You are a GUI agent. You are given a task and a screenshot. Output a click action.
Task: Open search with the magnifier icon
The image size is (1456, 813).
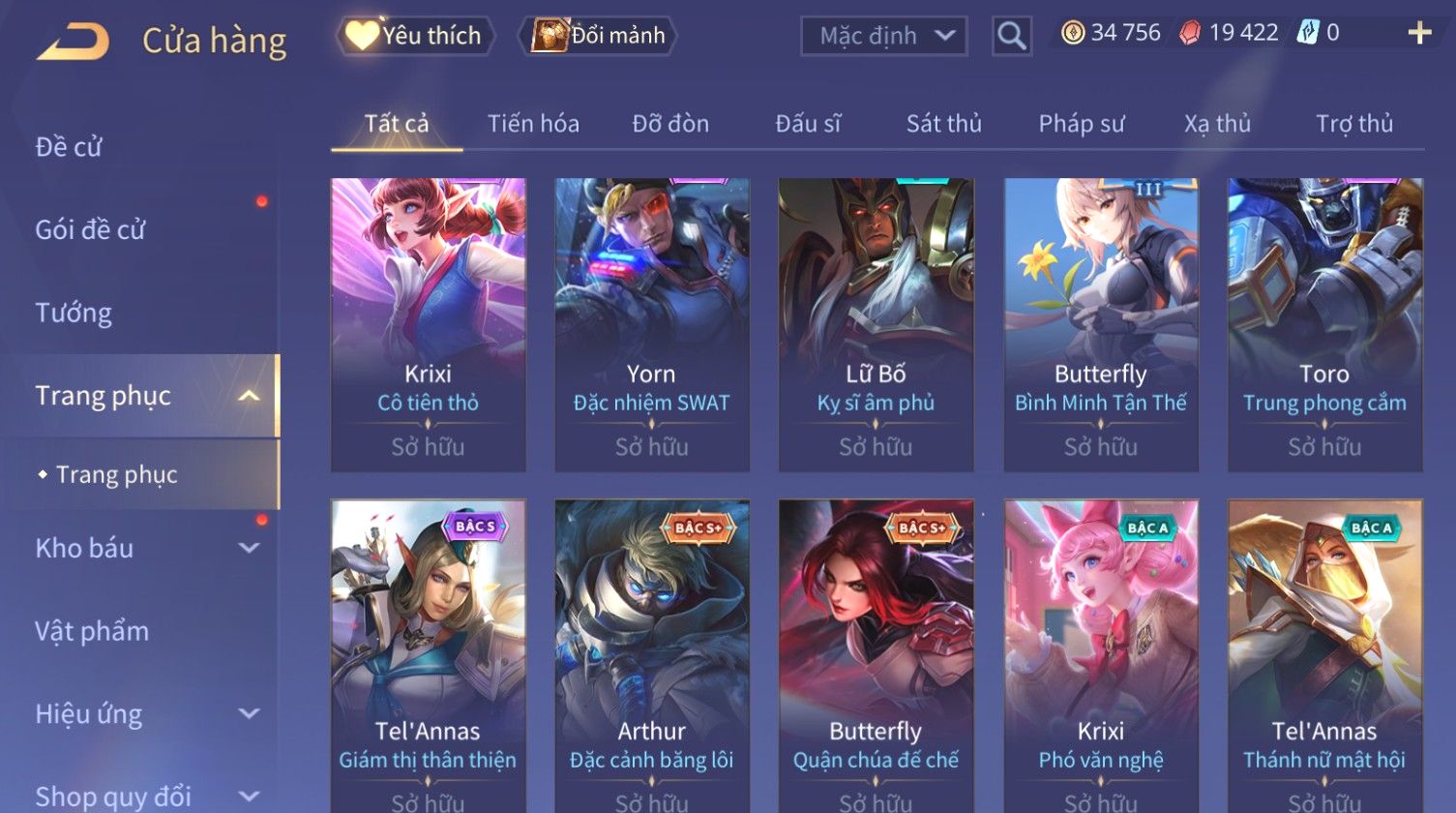(1012, 36)
